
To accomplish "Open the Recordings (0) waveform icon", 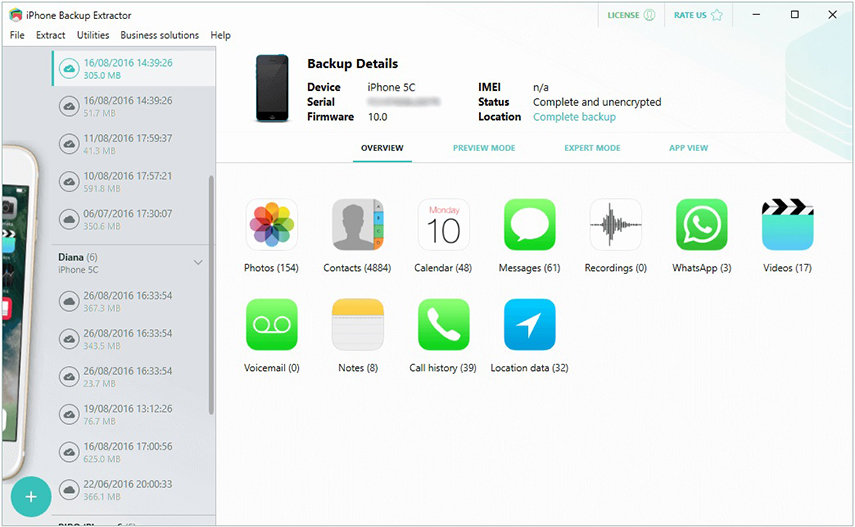I will (x=616, y=225).
